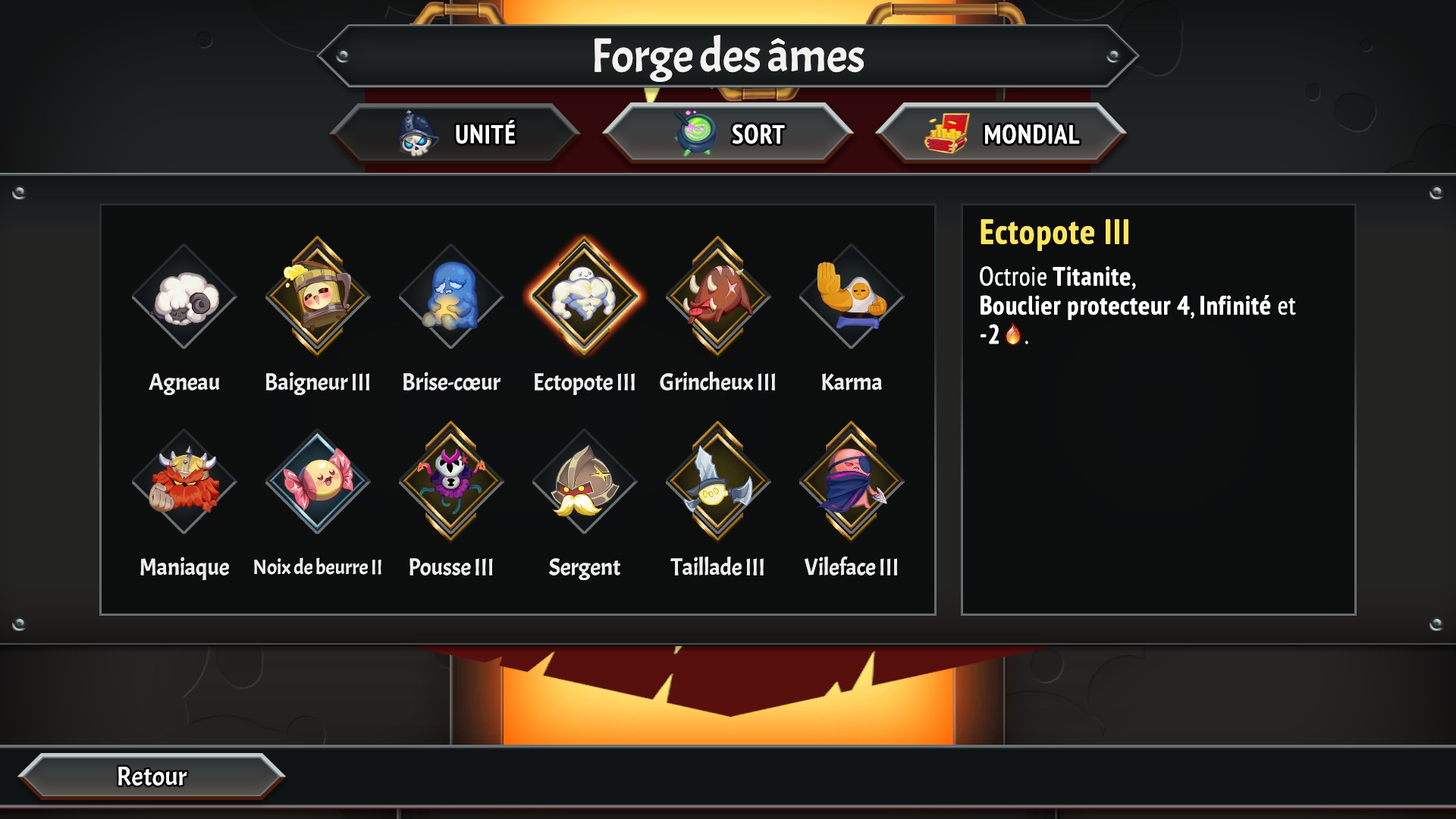Go back with the Retour button

tap(152, 776)
